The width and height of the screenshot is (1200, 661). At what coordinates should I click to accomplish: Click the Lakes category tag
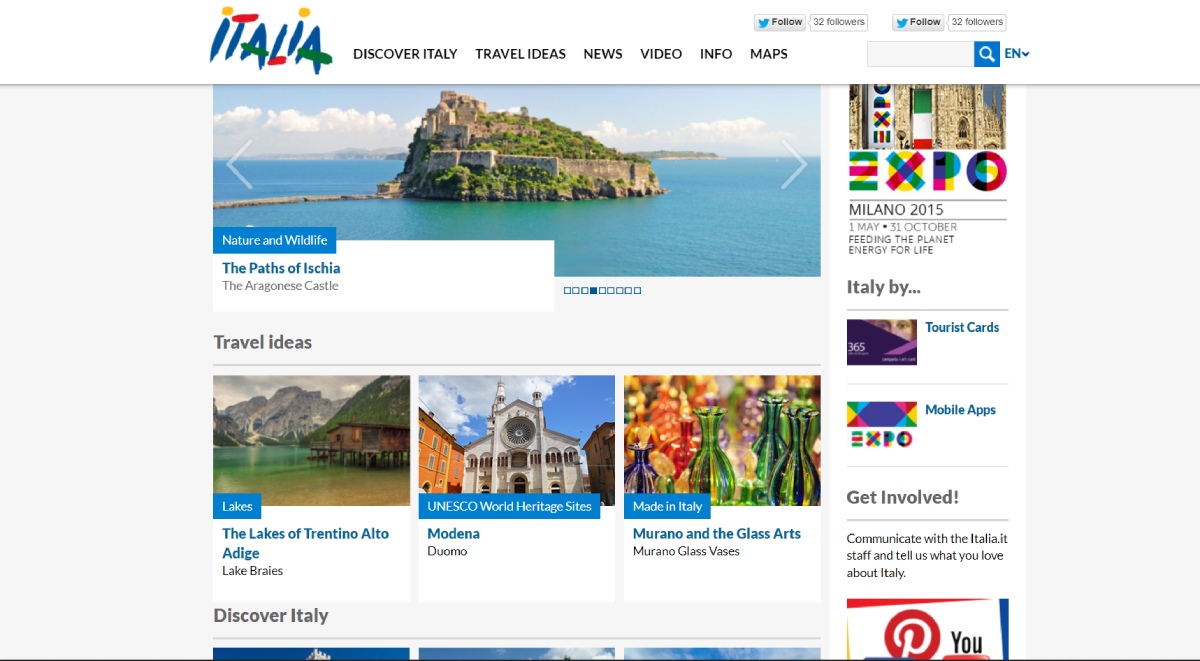237,506
